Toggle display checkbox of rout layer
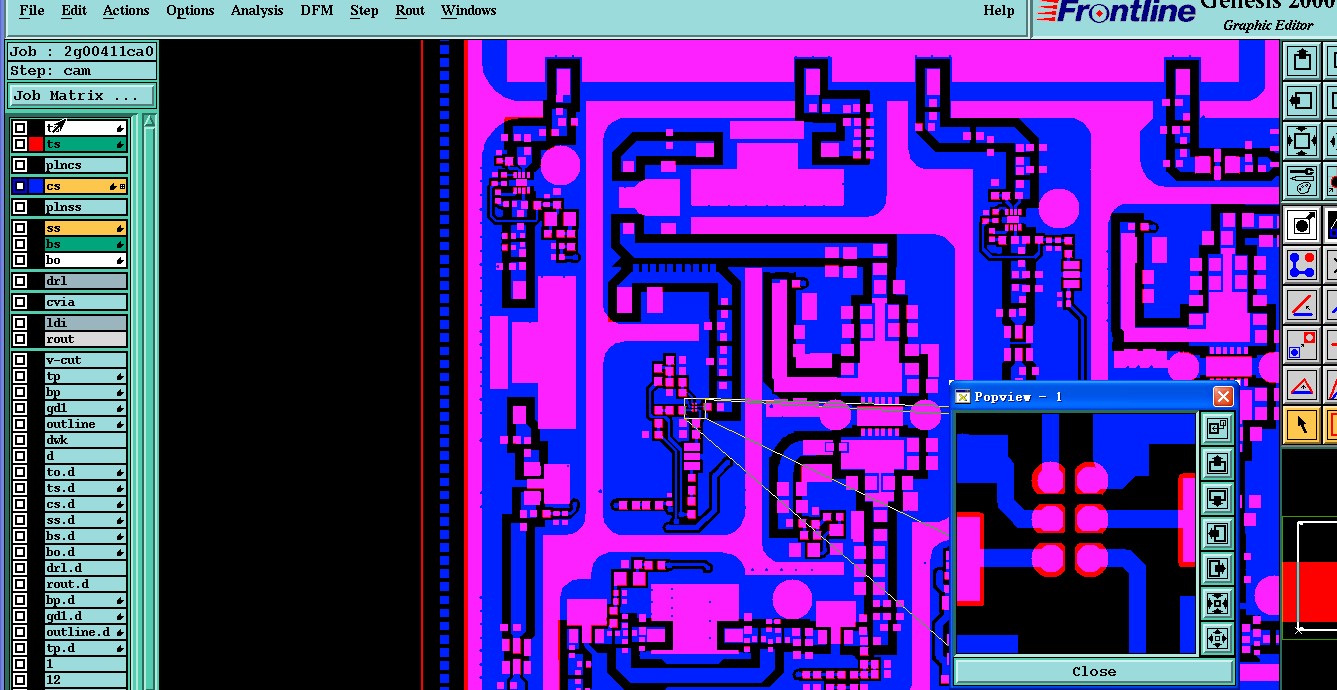 (20, 339)
